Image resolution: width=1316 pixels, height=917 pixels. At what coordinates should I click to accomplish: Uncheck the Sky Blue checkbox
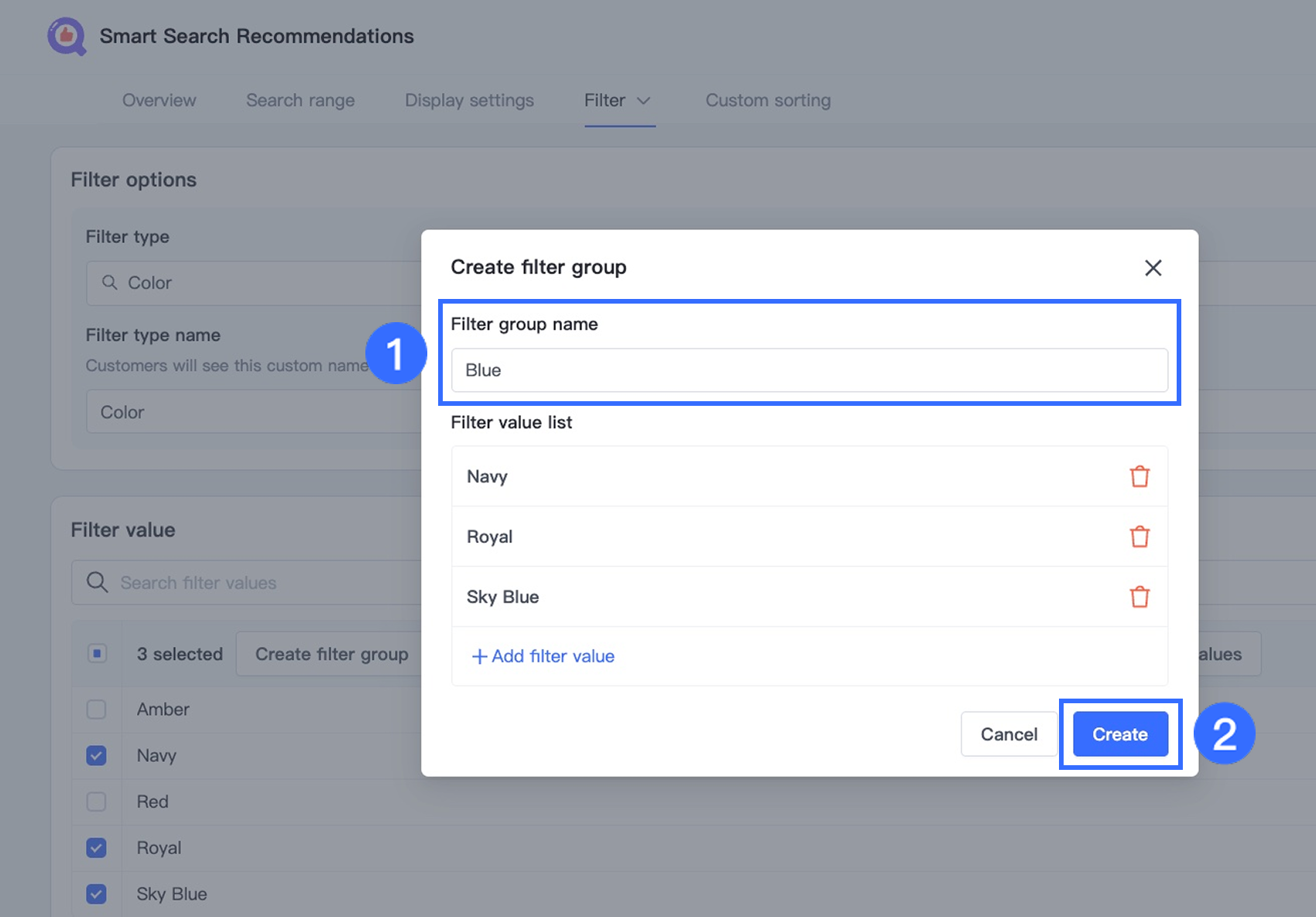coord(97,894)
